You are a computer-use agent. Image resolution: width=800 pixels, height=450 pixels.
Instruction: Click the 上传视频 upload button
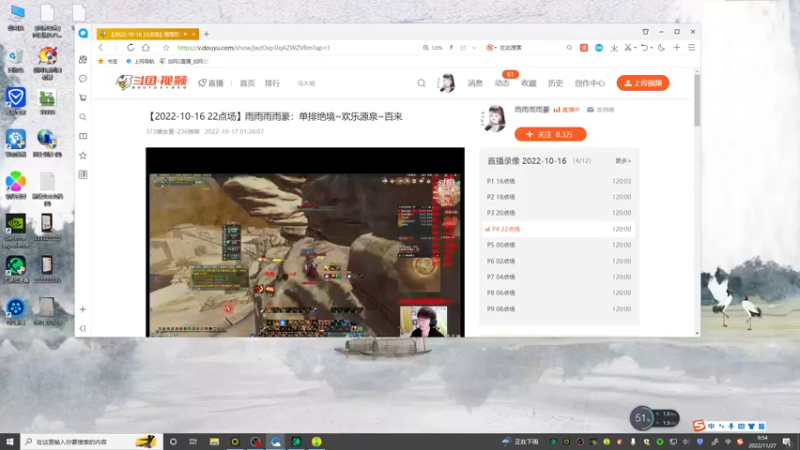point(643,83)
